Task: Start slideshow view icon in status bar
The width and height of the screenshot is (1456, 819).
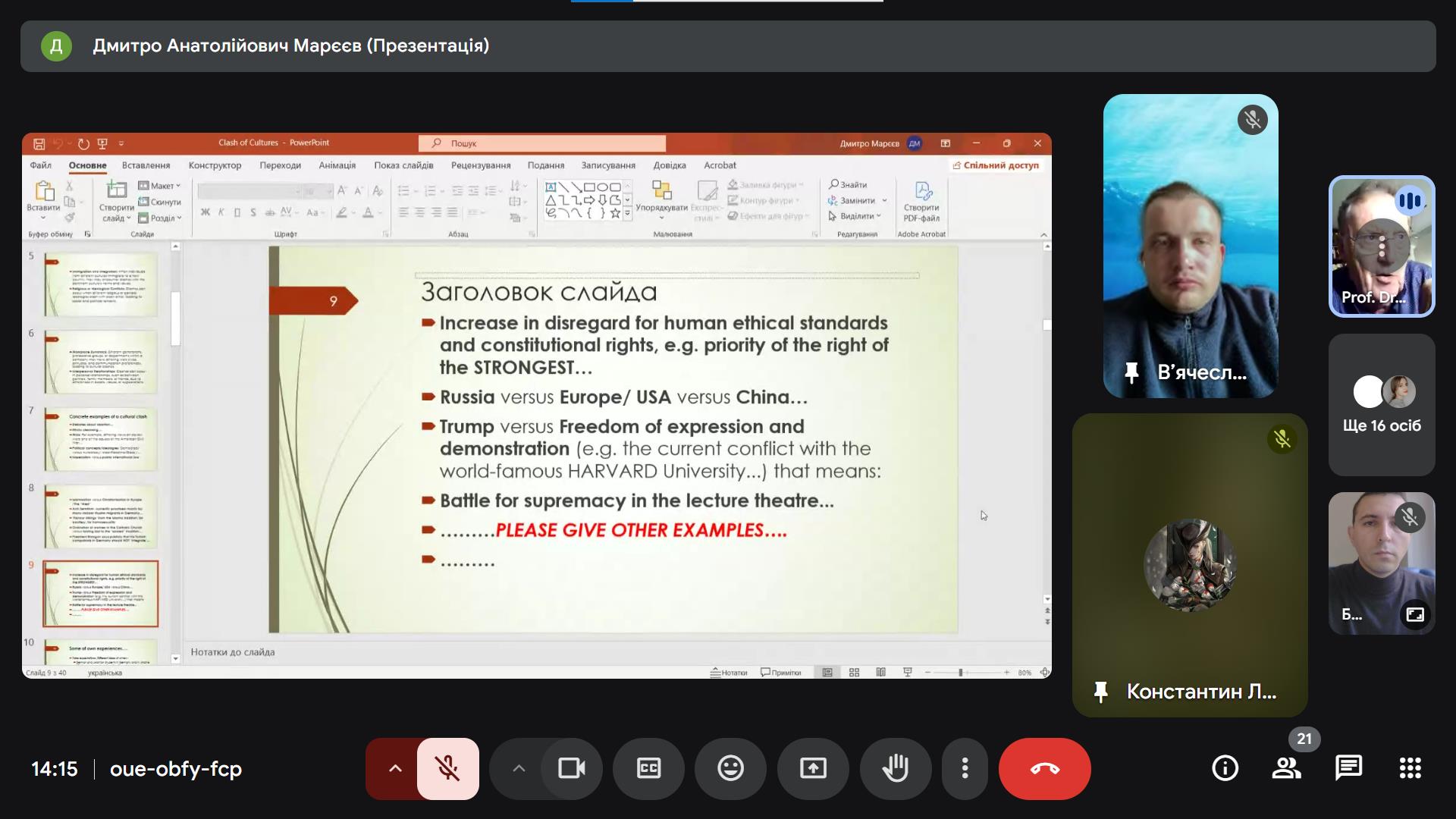Action: pos(907,673)
